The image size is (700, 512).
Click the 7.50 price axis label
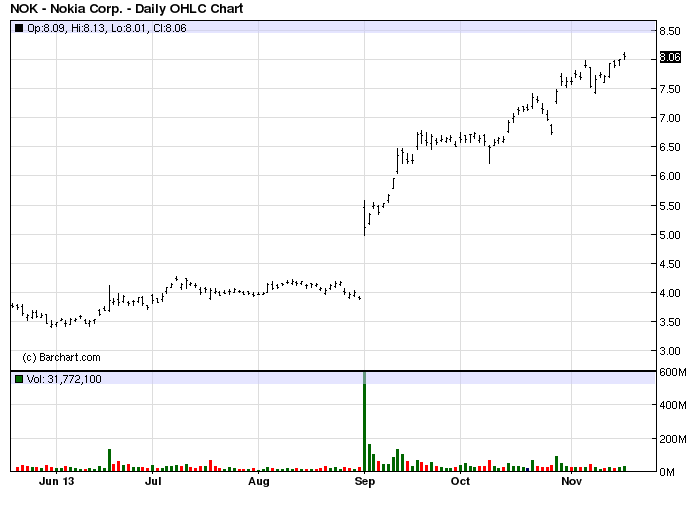coord(670,89)
